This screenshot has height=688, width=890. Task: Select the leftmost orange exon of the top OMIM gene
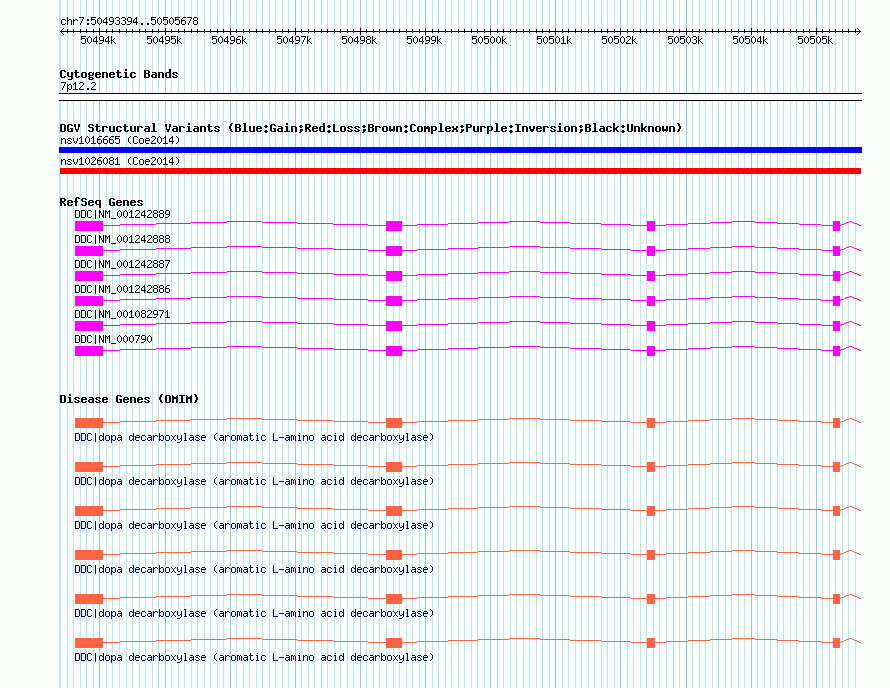tap(89, 423)
